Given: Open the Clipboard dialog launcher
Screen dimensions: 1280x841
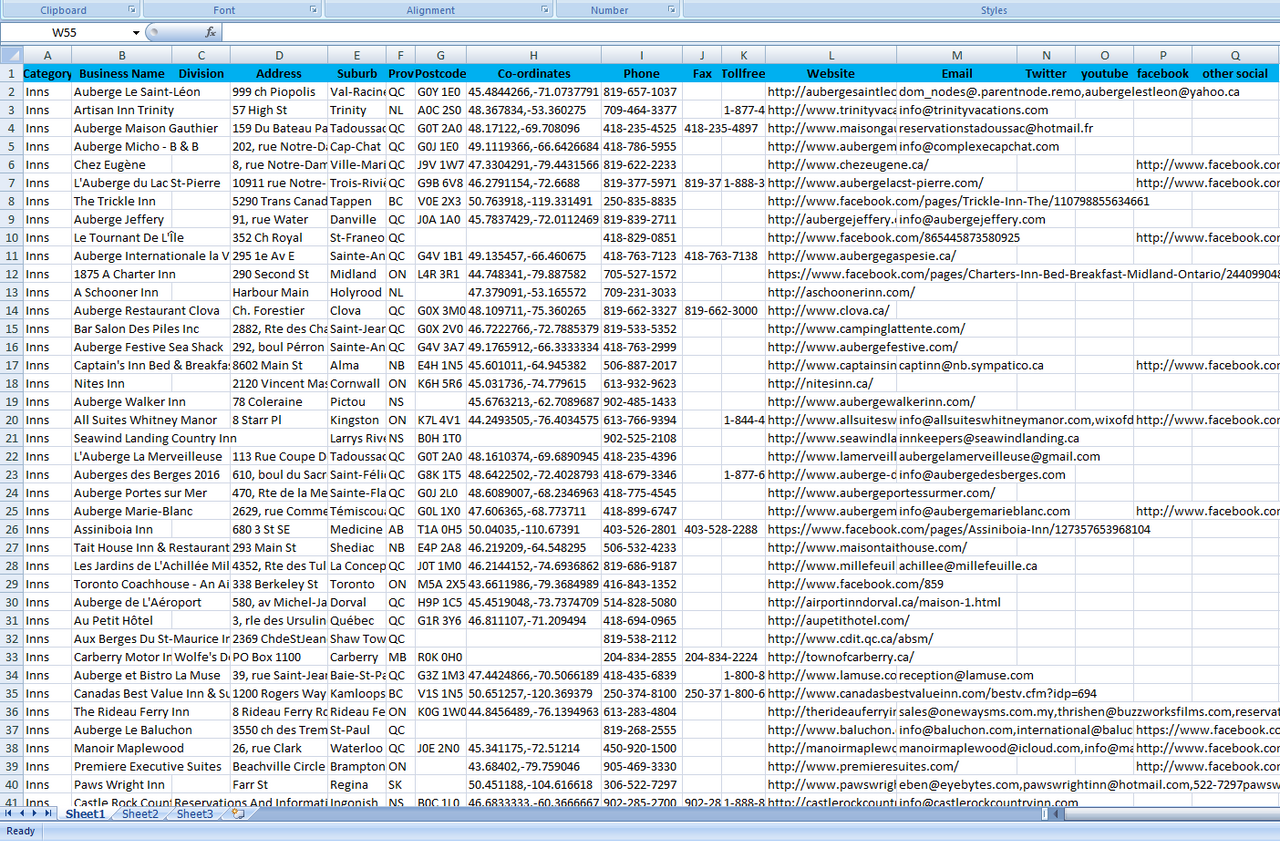Looking at the screenshot, I should (x=133, y=10).
